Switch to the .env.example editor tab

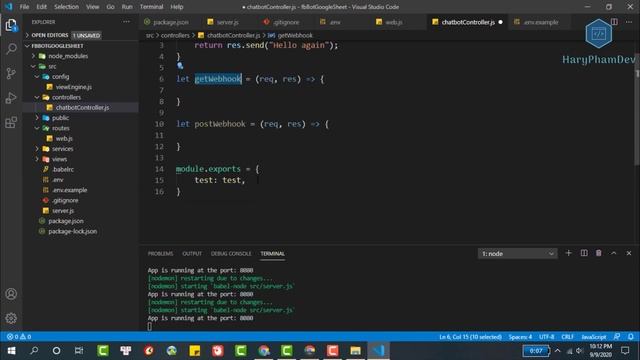(x=541, y=22)
